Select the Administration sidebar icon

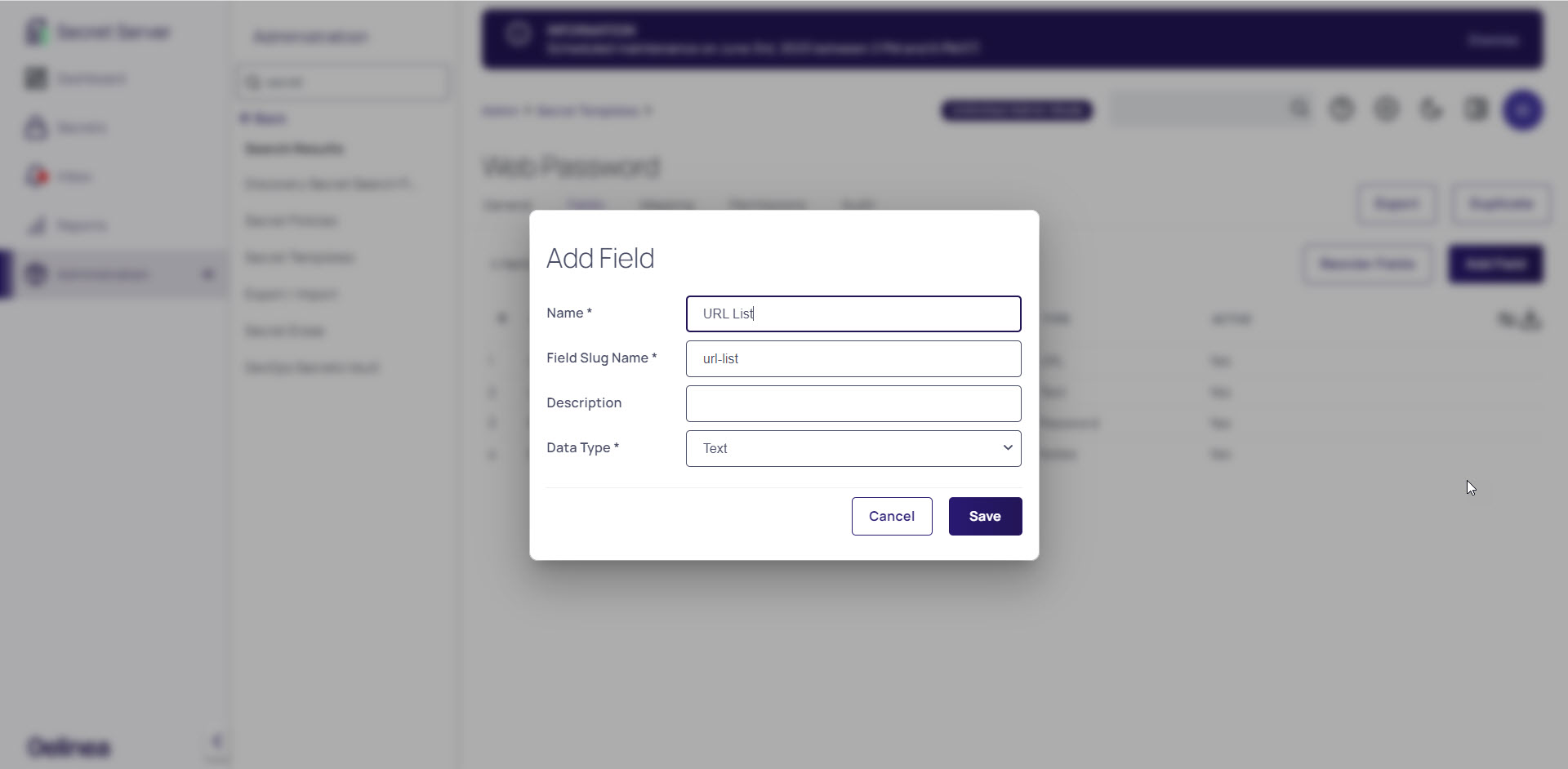36,274
